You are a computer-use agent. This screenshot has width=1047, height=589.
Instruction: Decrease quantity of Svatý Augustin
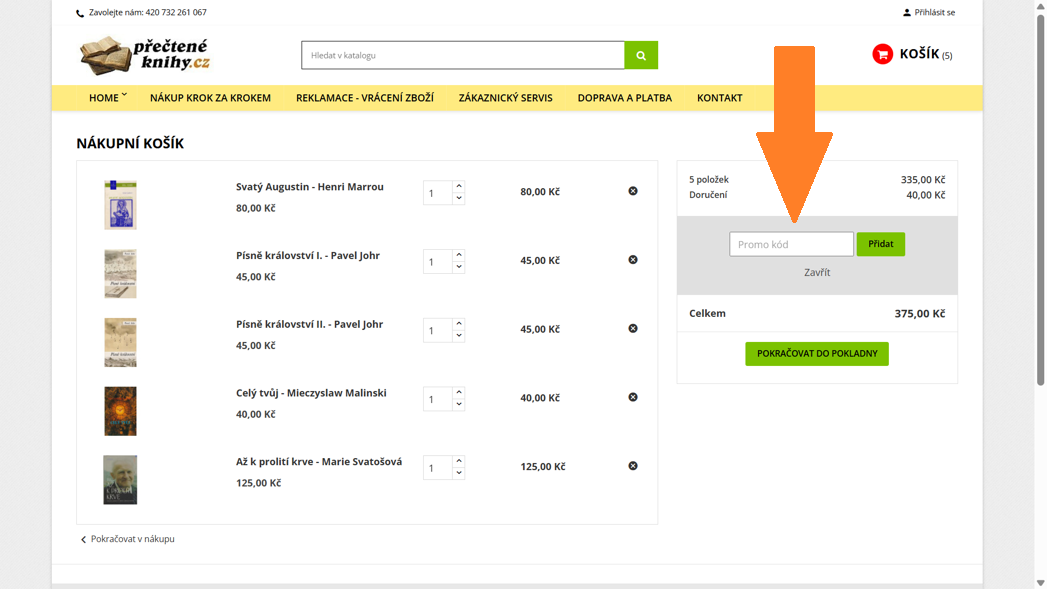459,198
